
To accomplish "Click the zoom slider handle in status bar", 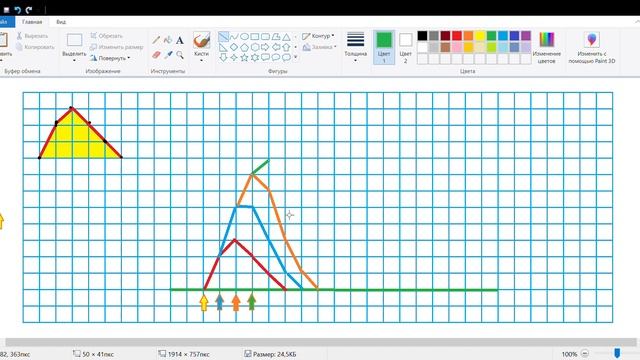I will pyautogui.click(x=618, y=353).
